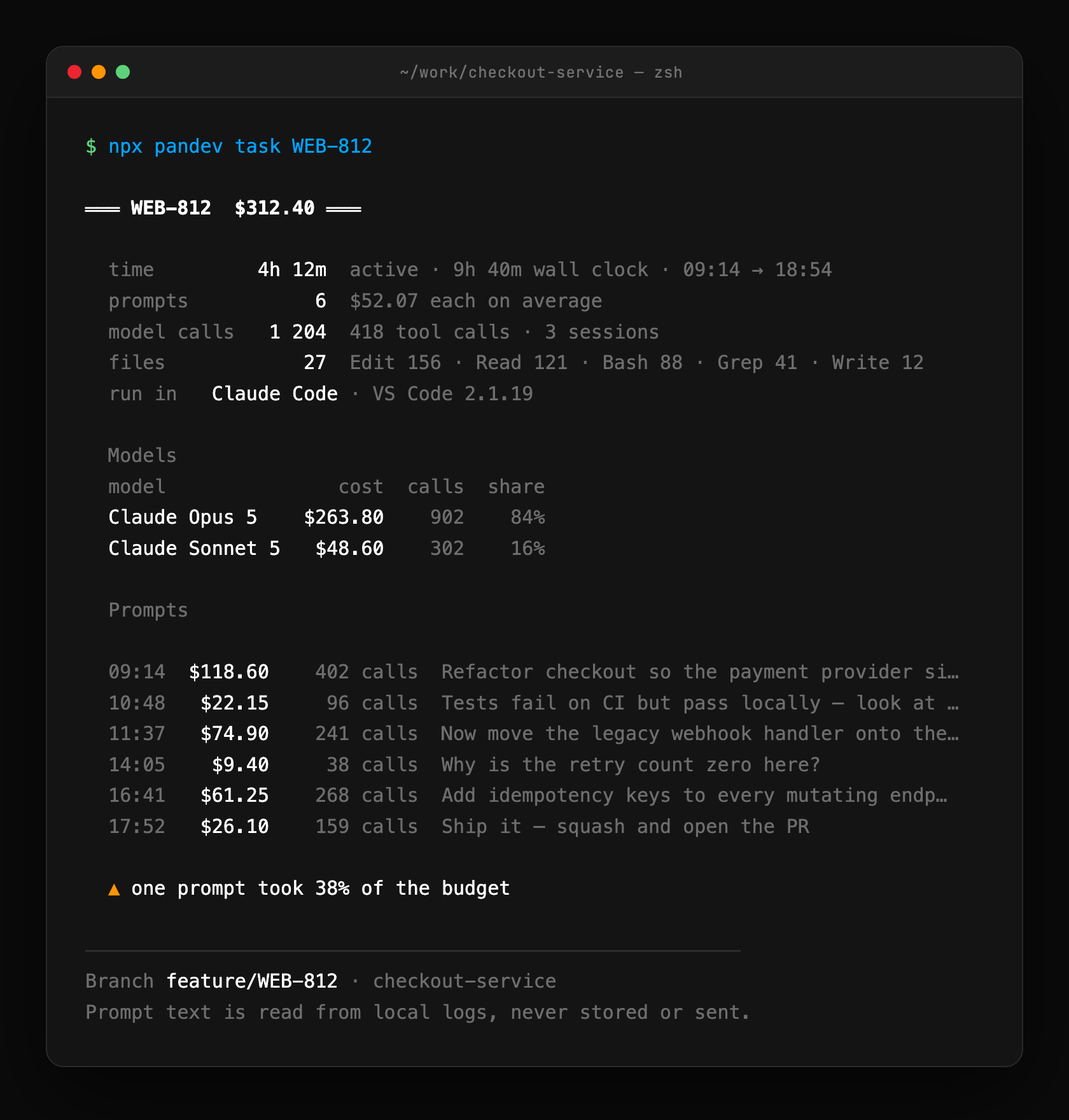
Task: Click 'Grep 41' tool stat
Action: [757, 363]
